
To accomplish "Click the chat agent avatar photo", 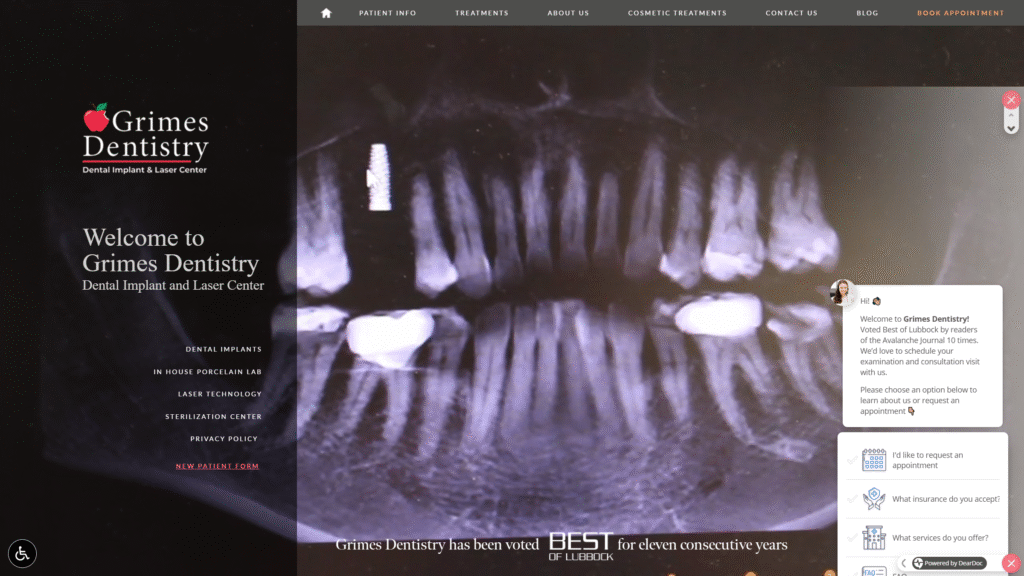I will (842, 292).
